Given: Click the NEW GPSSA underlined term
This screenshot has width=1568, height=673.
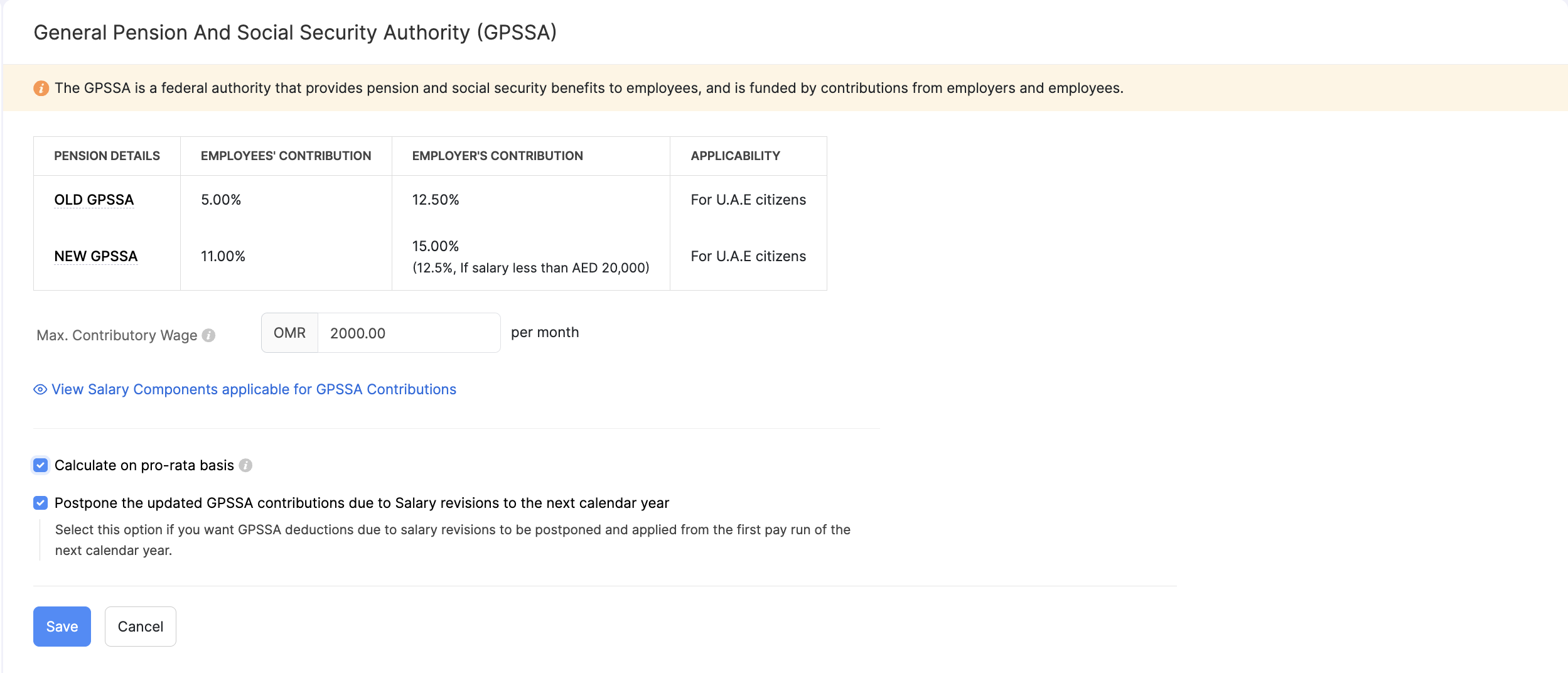Looking at the screenshot, I should click(96, 256).
